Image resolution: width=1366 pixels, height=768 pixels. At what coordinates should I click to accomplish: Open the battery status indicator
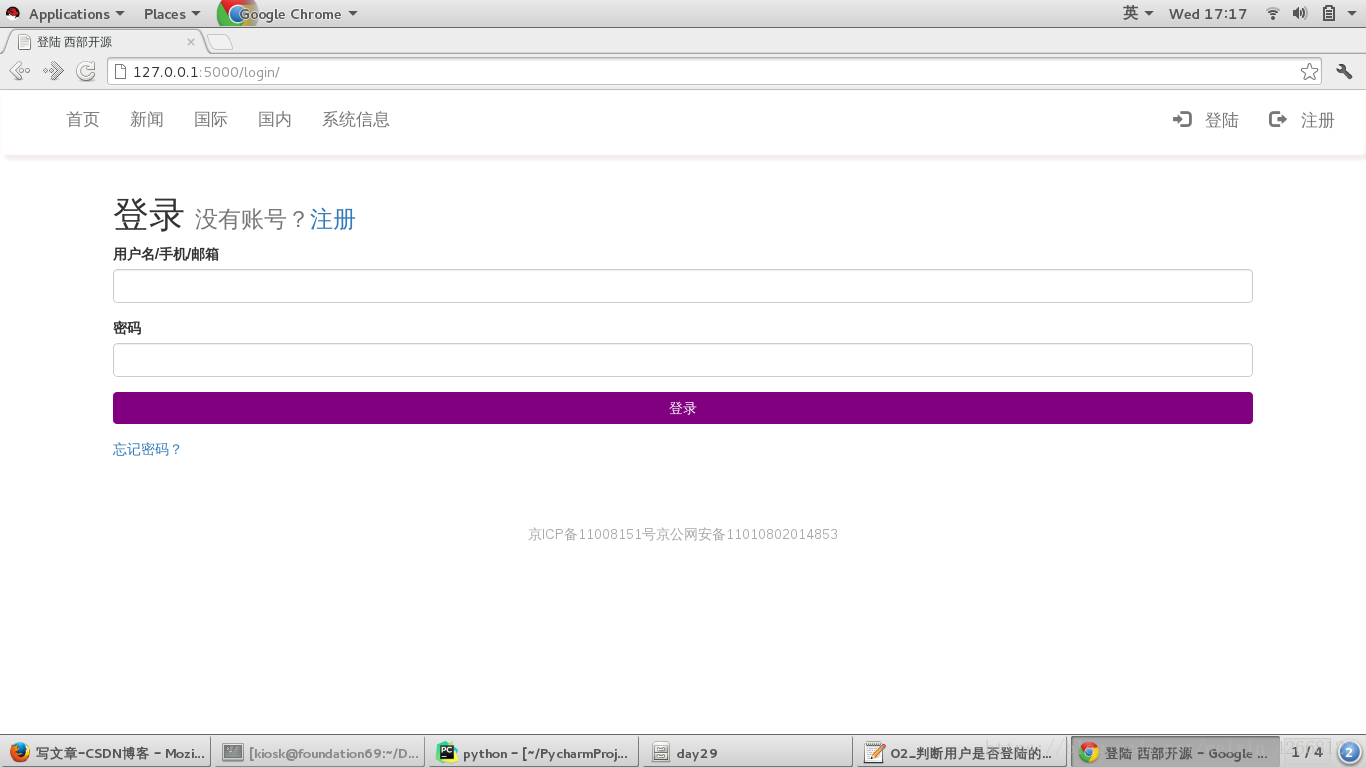pyautogui.click(x=1329, y=13)
